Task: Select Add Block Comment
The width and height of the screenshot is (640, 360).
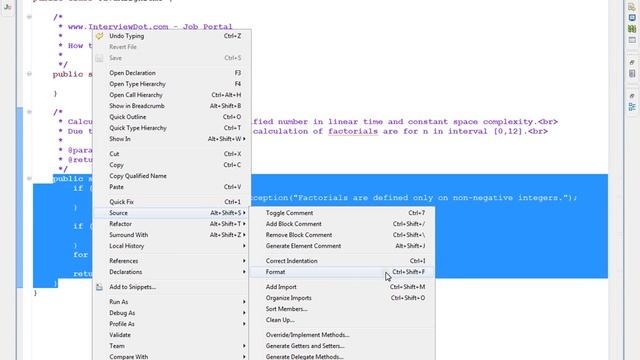Action: (x=342, y=224)
